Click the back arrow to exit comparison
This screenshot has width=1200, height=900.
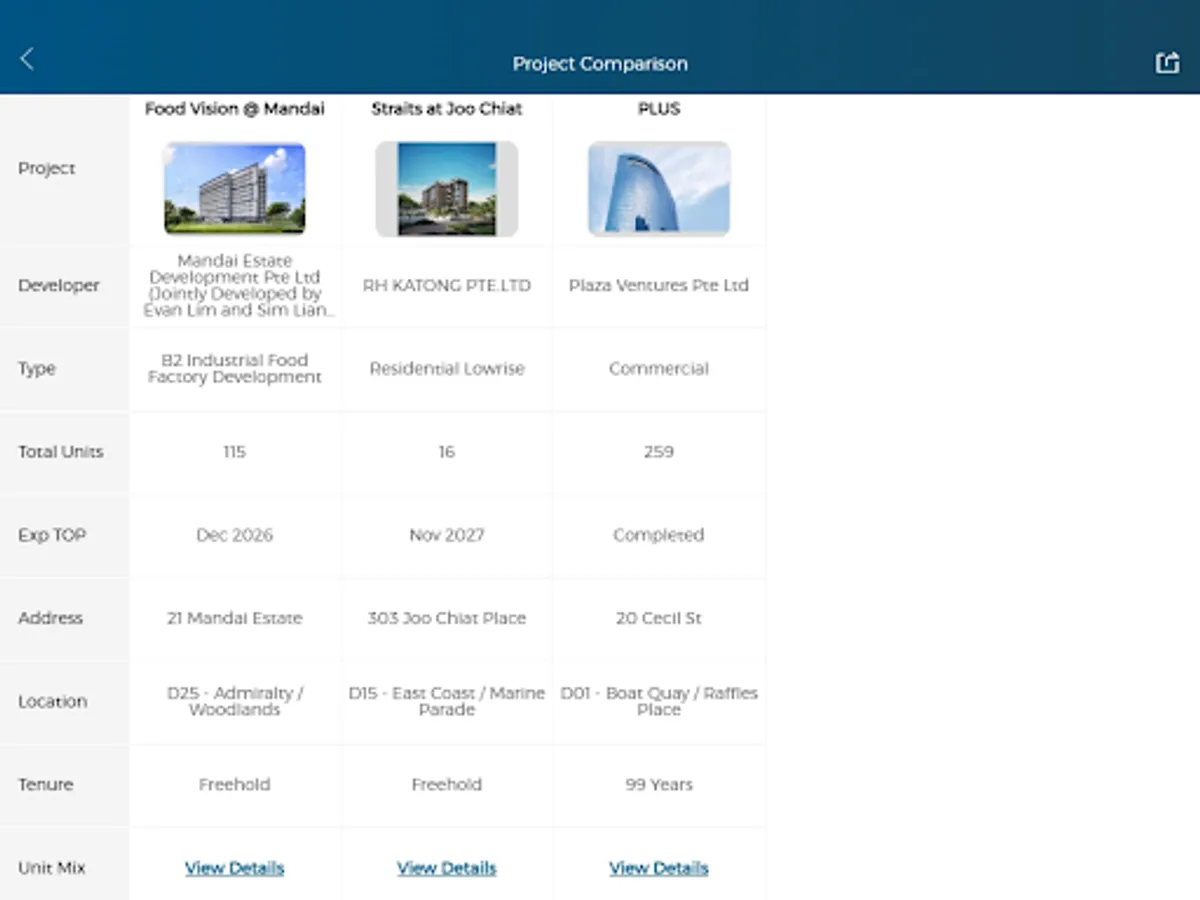[x=26, y=58]
